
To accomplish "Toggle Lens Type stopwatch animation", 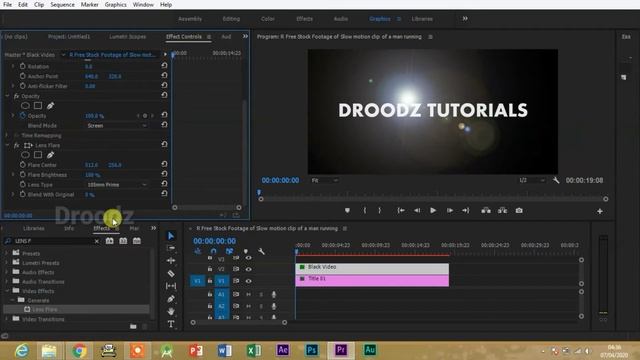I will click(x=23, y=184).
